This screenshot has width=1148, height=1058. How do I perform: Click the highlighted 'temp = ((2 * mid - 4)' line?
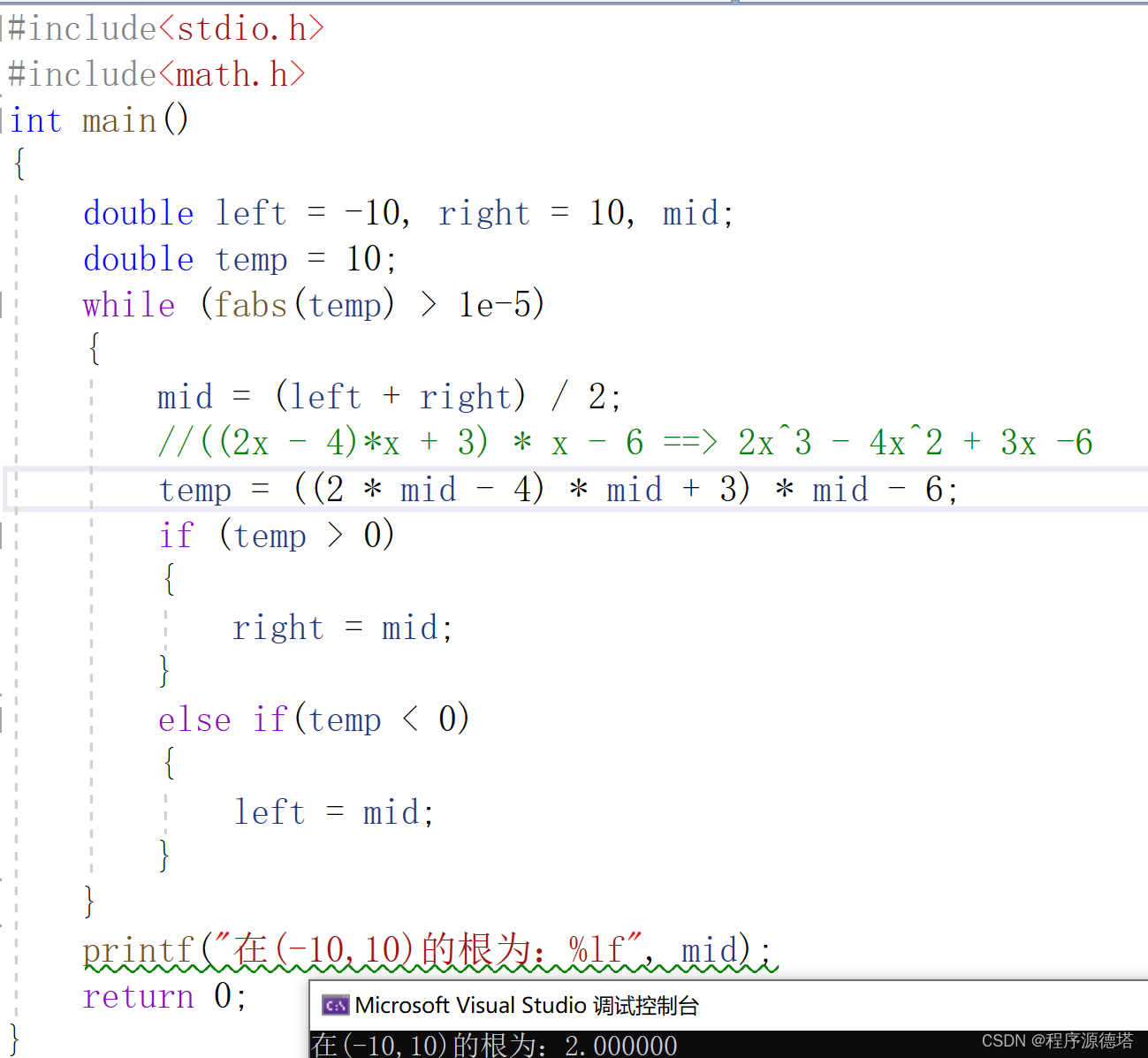(559, 489)
